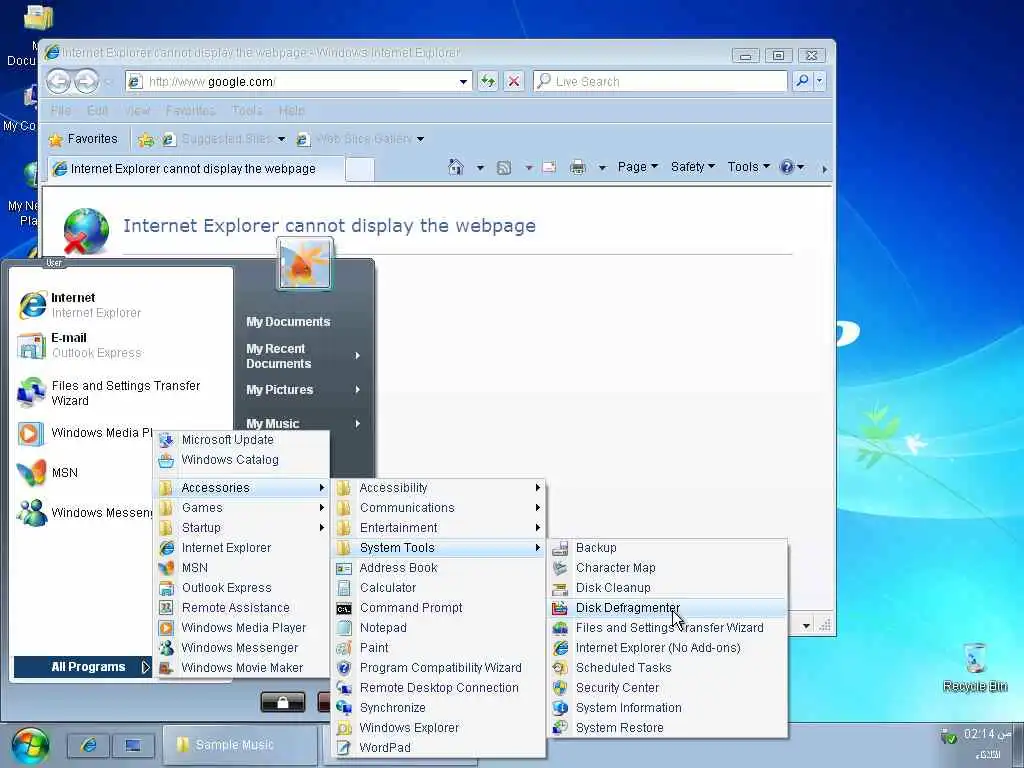Click Internet Explorer (No Add-ons) icon

click(x=560, y=647)
